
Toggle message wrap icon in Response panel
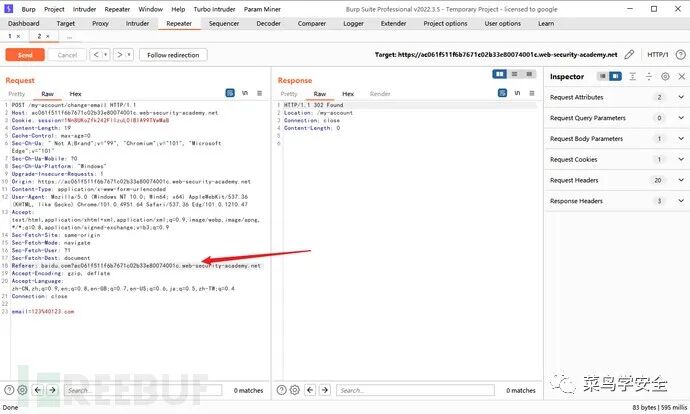502,93
